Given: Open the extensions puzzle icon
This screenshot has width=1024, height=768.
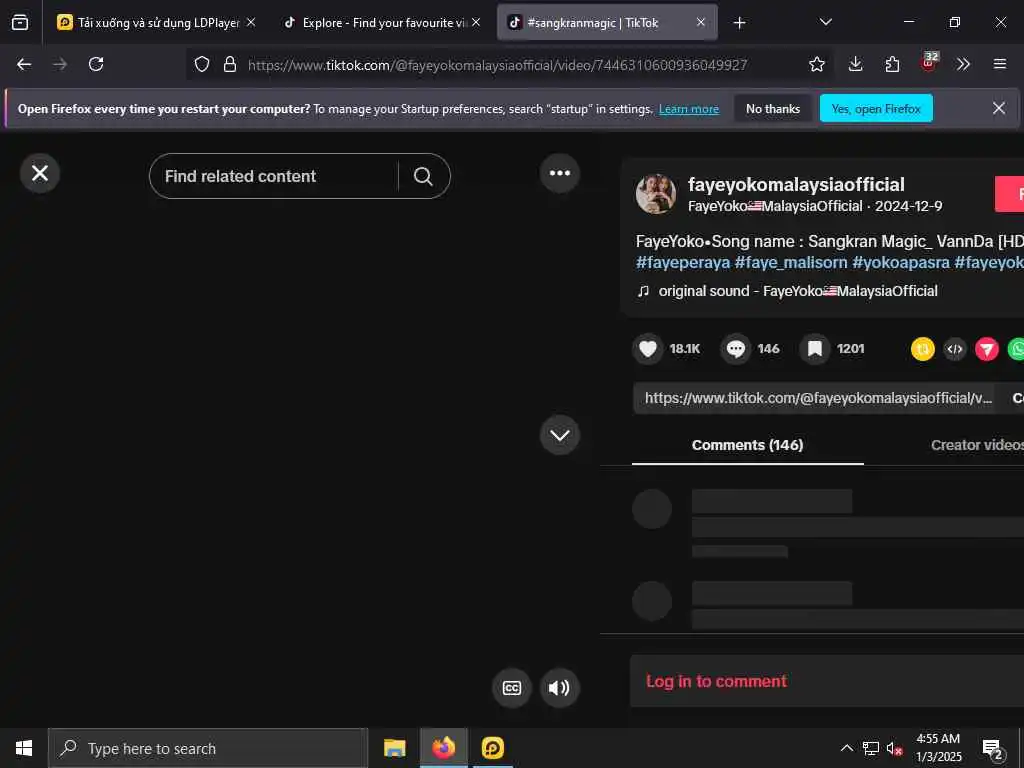Looking at the screenshot, I should 892,64.
